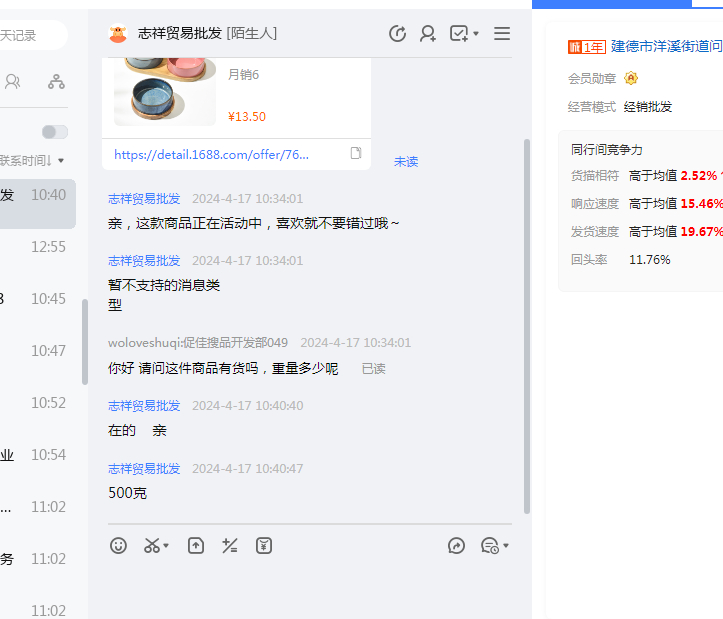The image size is (723, 619).
Task: Click the 建德市洋溪街道 company name link
Action: 666,47
